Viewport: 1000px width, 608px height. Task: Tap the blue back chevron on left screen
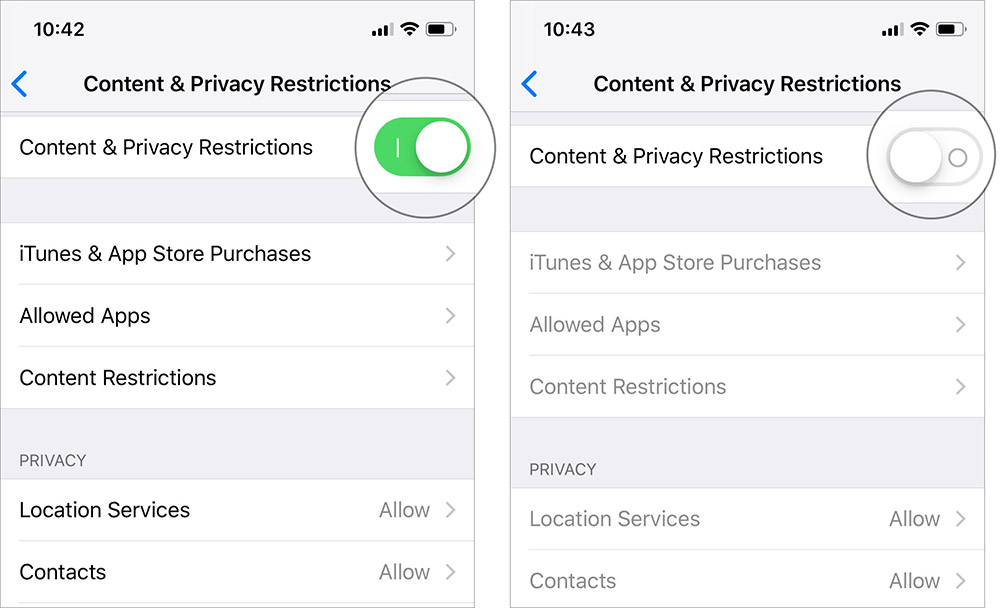(18, 84)
